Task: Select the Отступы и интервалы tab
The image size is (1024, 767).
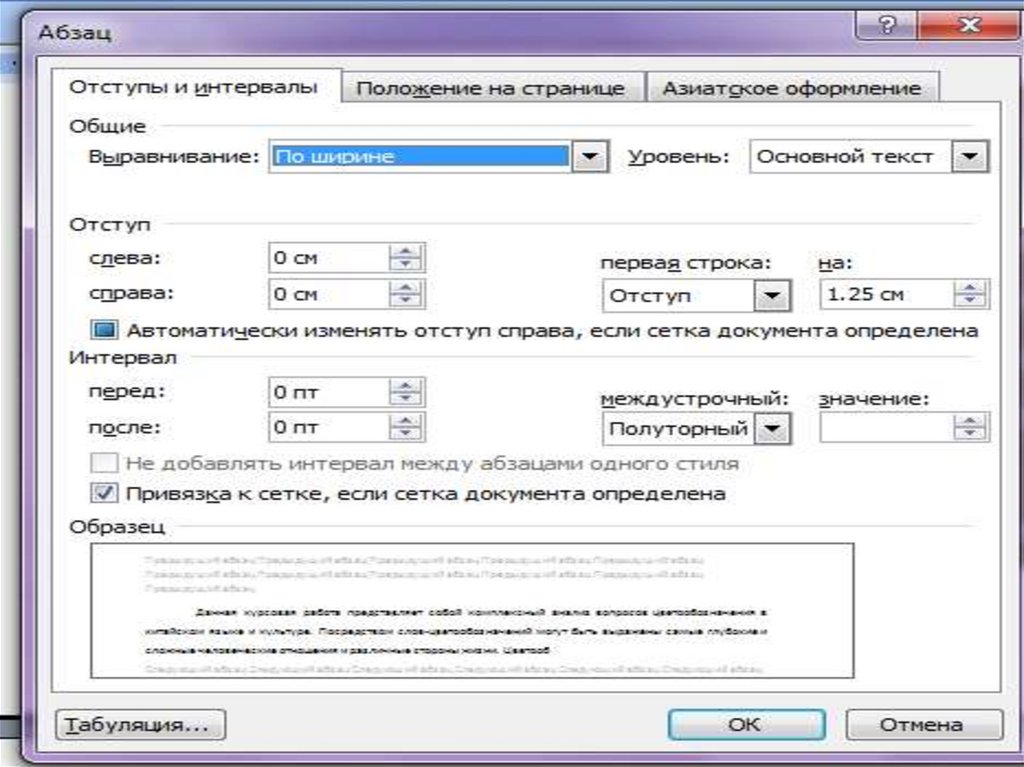Action: coord(195,86)
